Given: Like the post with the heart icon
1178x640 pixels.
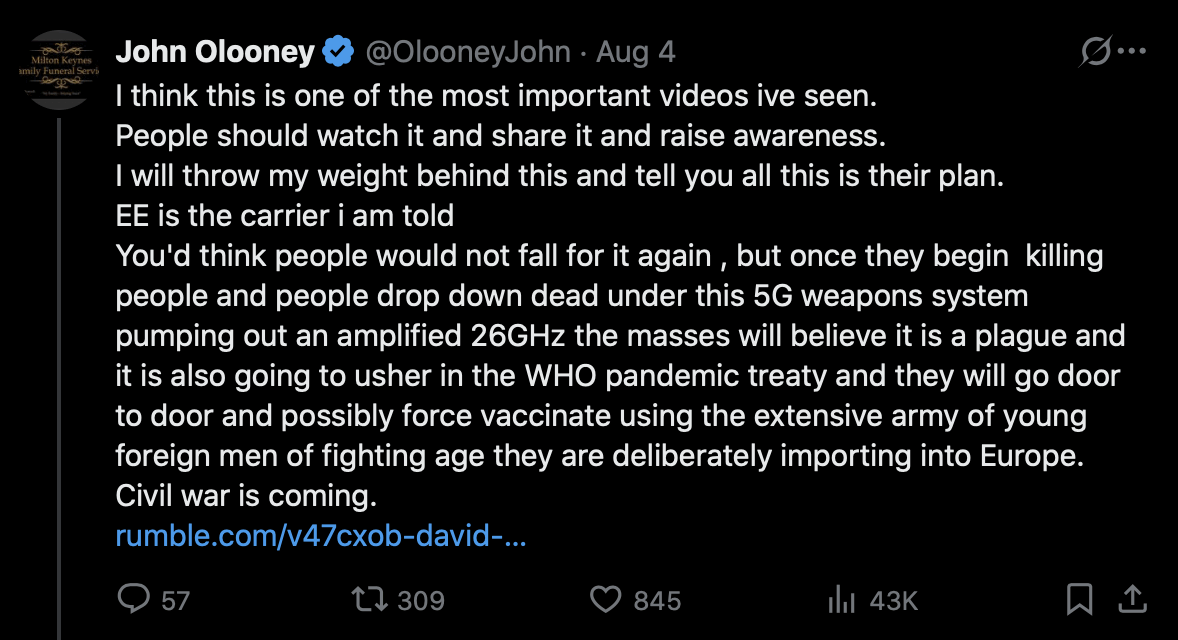Looking at the screenshot, I should pos(605,599).
